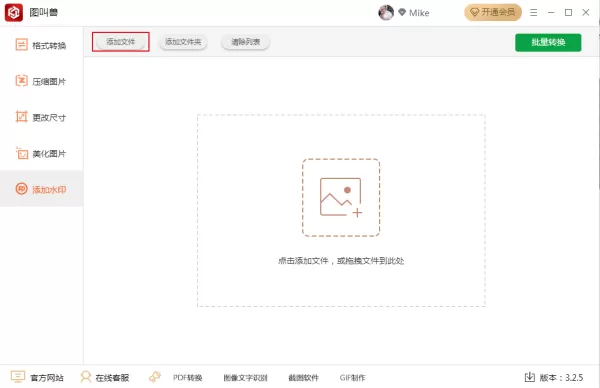The width and height of the screenshot is (600, 388).
Task: Select the 美化图片 beautify icon
Action: (21, 153)
